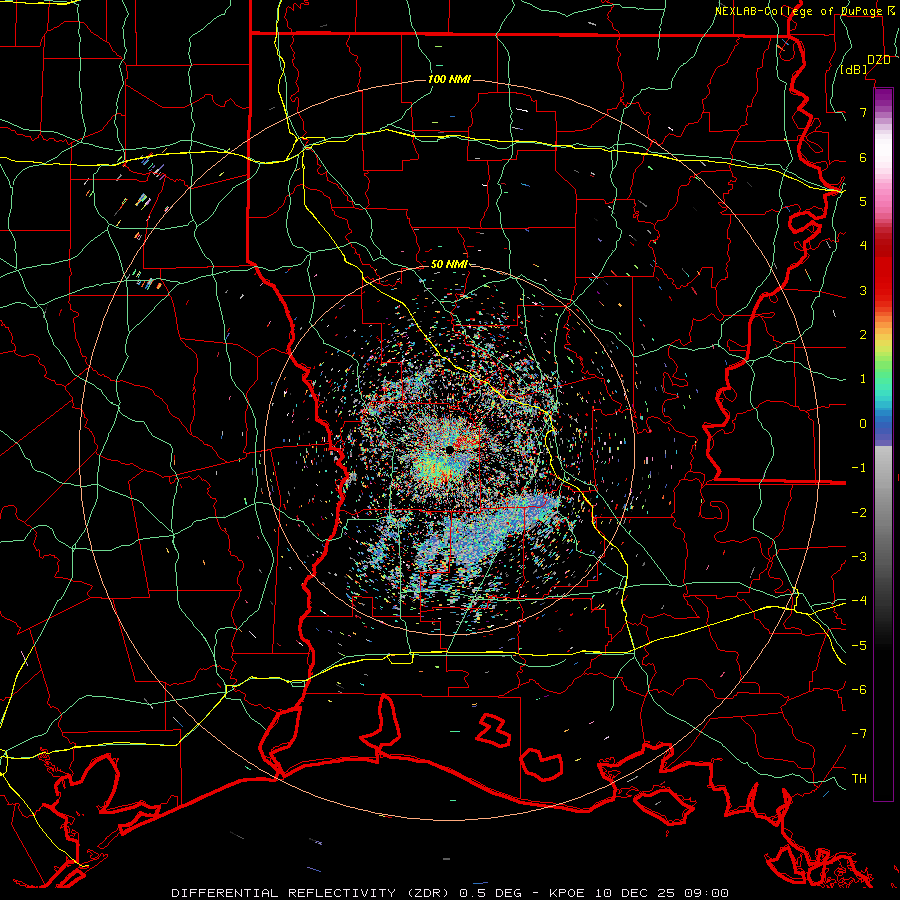The width and height of the screenshot is (900, 900).
Task: Click the '-2' tick label on the color scale
Action: pos(859,513)
